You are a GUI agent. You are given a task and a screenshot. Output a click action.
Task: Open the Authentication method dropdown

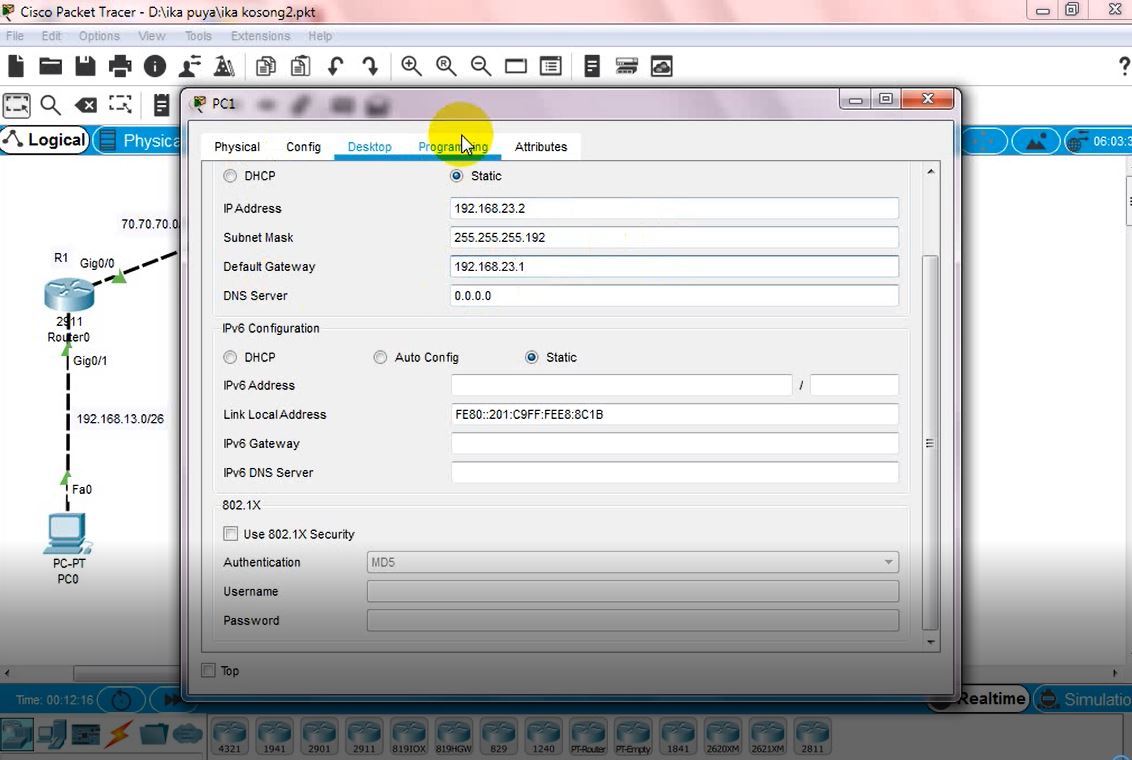(x=888, y=562)
